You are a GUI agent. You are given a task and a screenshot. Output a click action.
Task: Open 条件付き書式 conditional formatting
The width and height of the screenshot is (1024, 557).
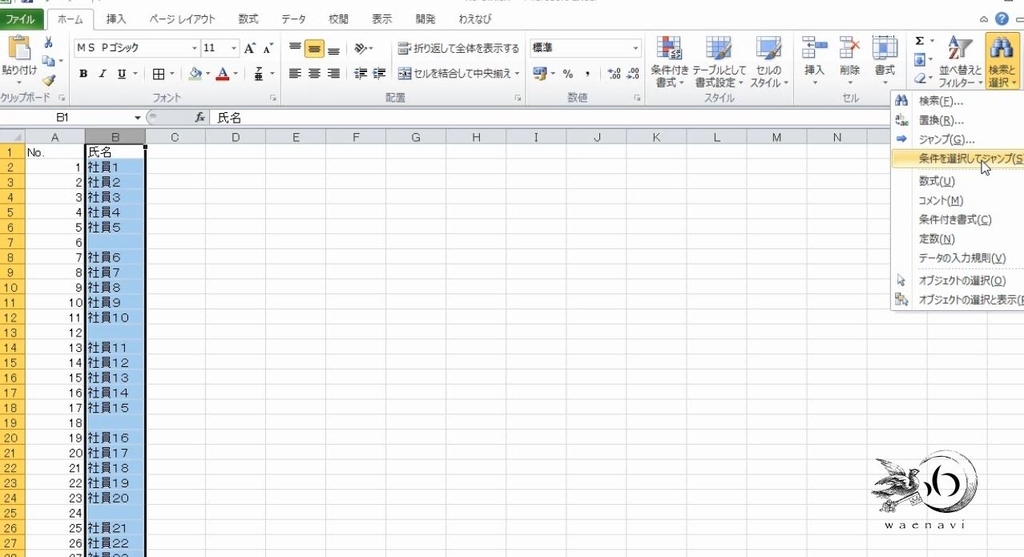pos(669,63)
